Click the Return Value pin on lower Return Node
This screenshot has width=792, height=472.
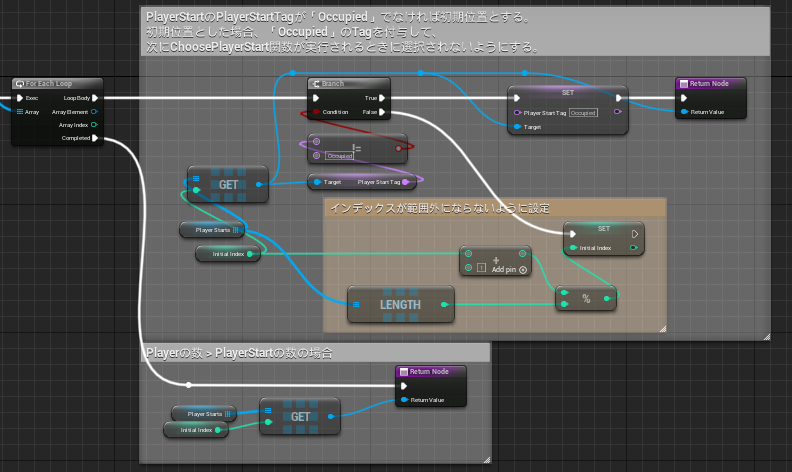tap(403, 400)
